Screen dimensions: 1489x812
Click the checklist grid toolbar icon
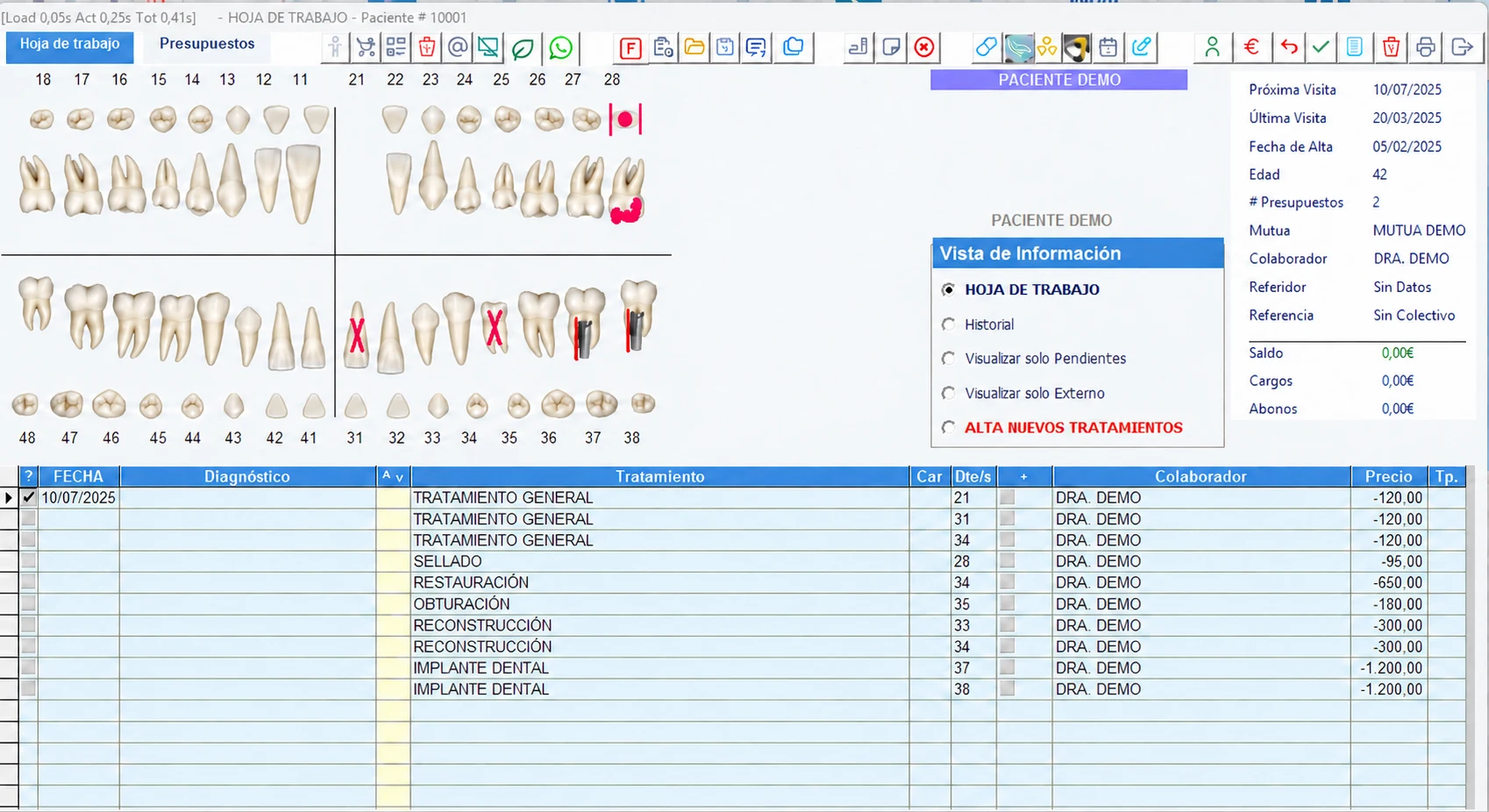click(396, 47)
